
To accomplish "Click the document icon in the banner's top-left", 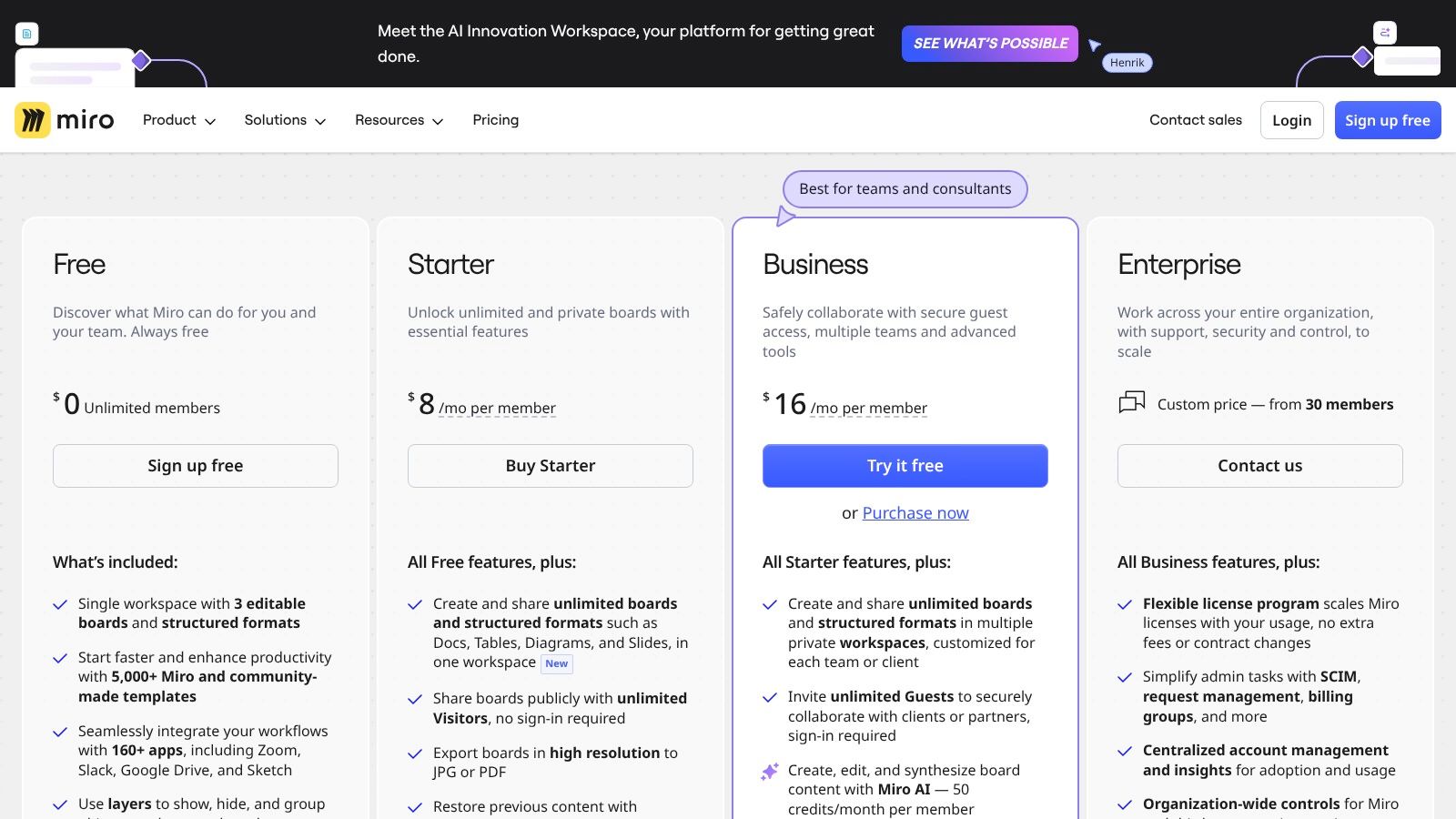I will (x=27, y=35).
